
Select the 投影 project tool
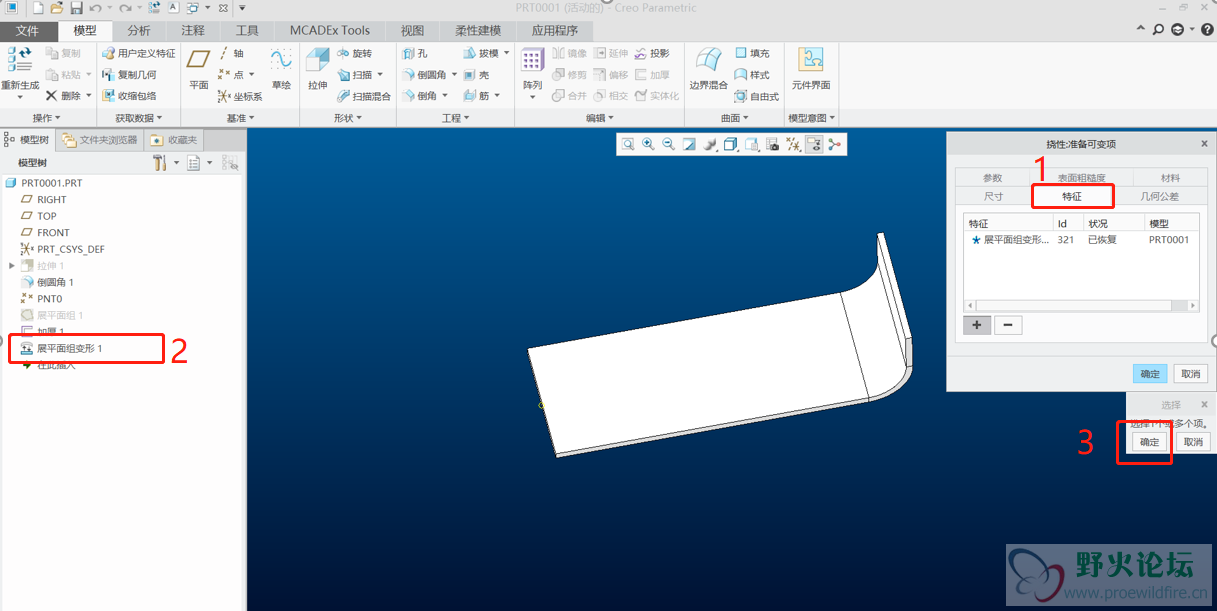pyautogui.click(x=651, y=53)
